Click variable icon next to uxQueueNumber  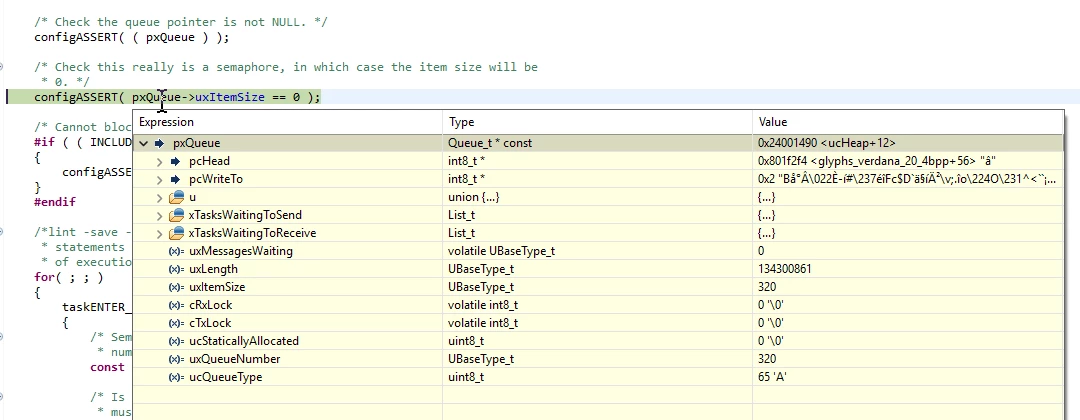[x=176, y=359]
